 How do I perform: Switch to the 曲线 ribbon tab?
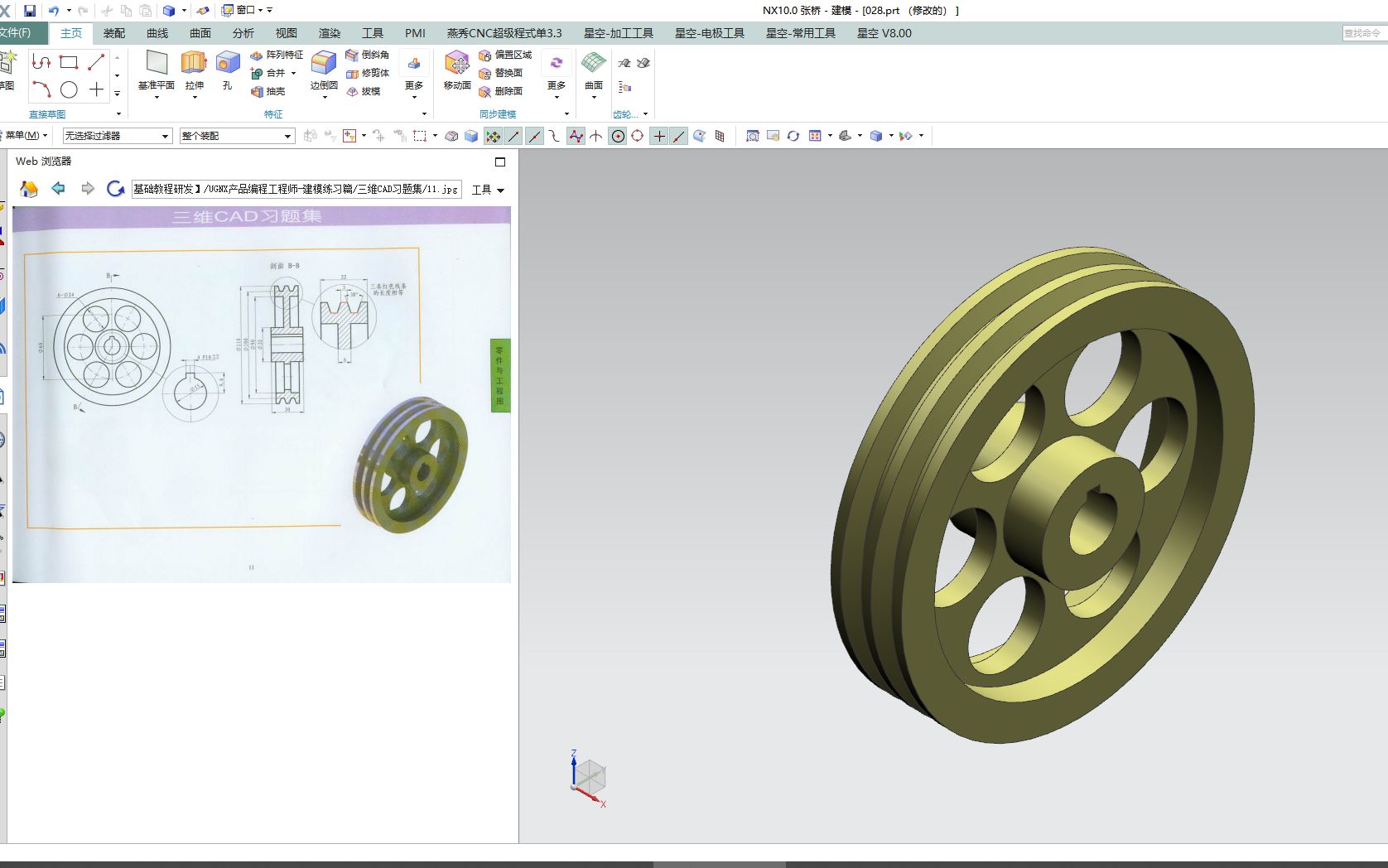[157, 33]
